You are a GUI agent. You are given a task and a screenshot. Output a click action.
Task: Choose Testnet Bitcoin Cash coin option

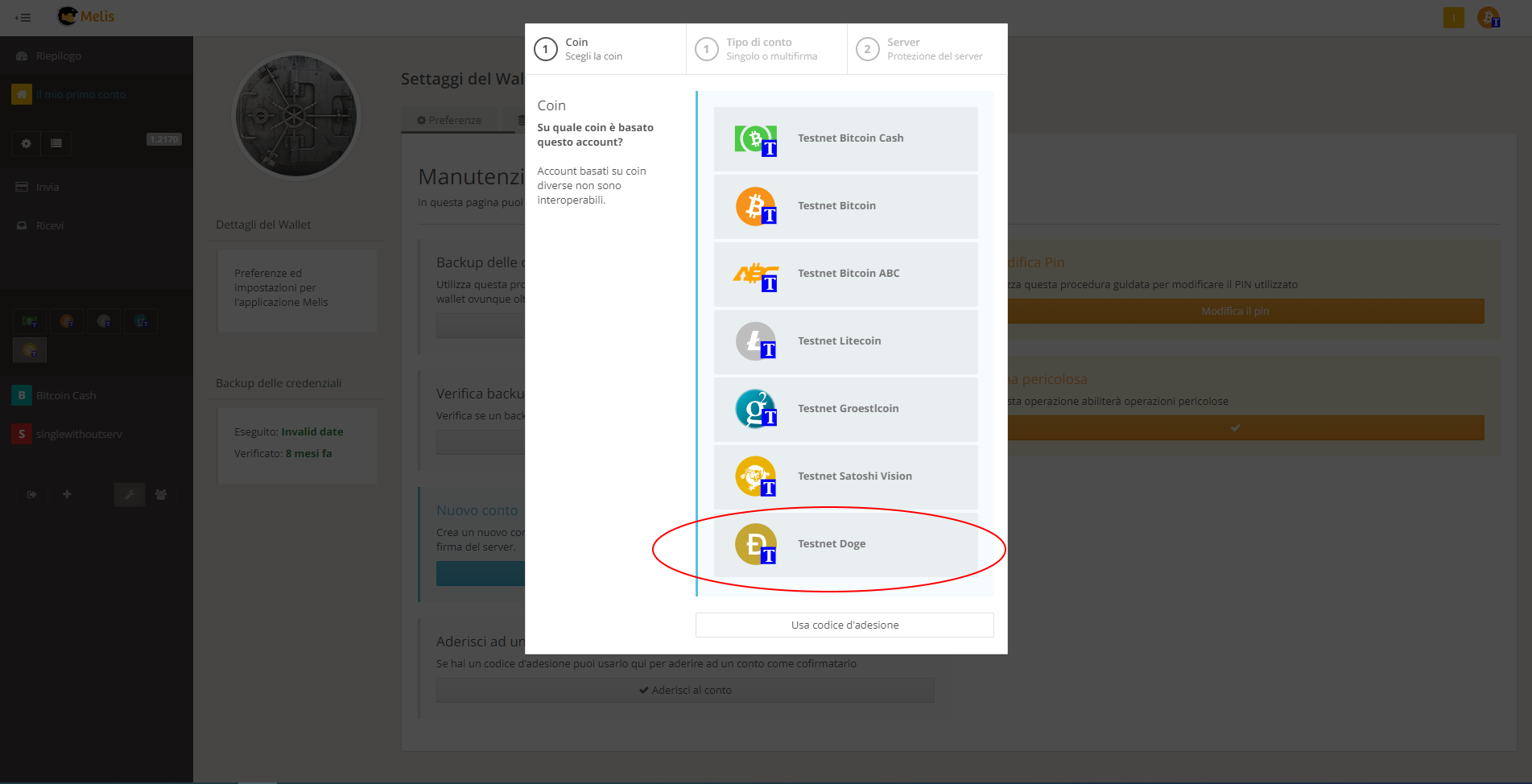click(x=845, y=138)
